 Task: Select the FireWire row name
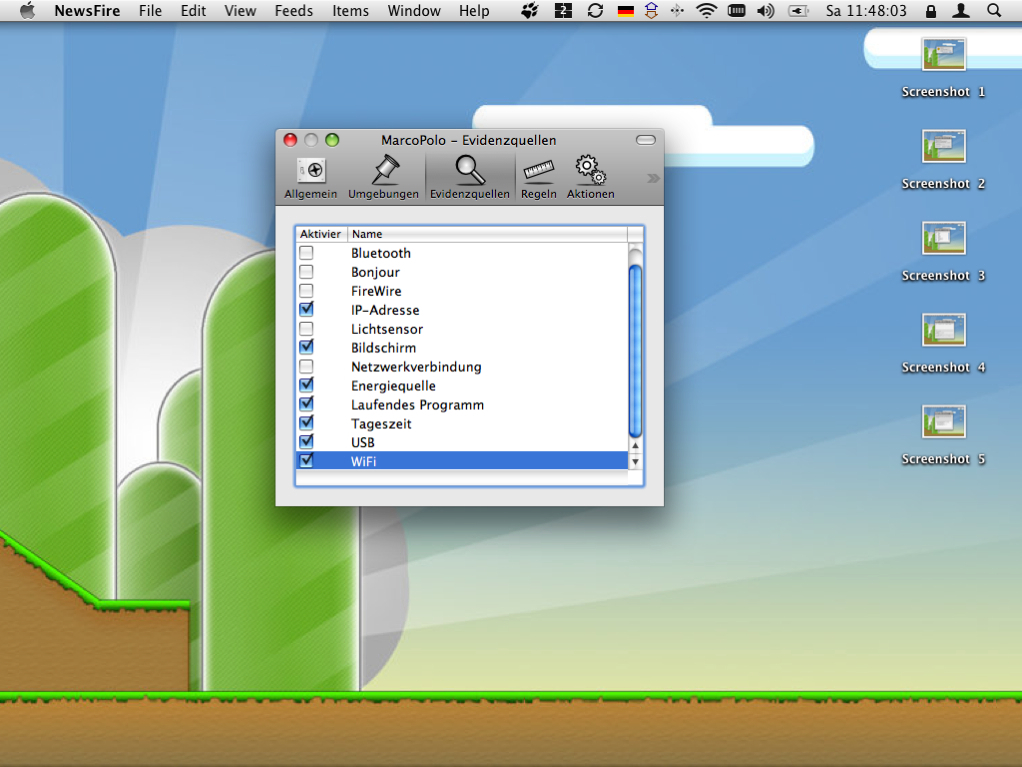(x=376, y=291)
